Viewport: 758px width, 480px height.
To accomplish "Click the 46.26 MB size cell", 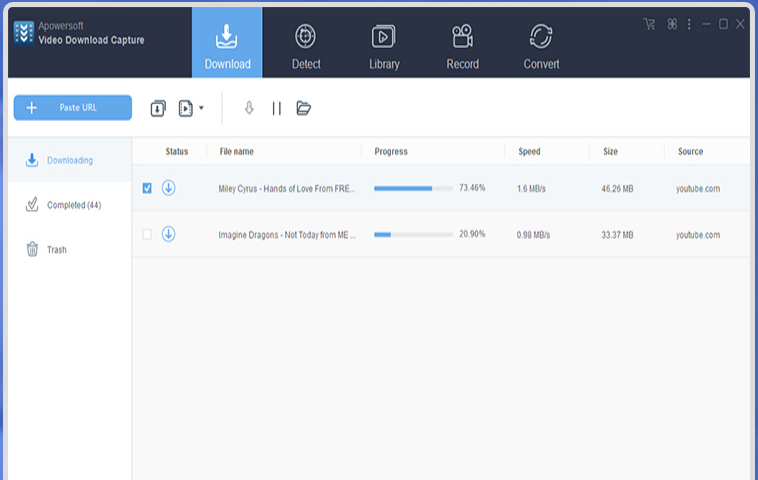I will [x=617, y=189].
